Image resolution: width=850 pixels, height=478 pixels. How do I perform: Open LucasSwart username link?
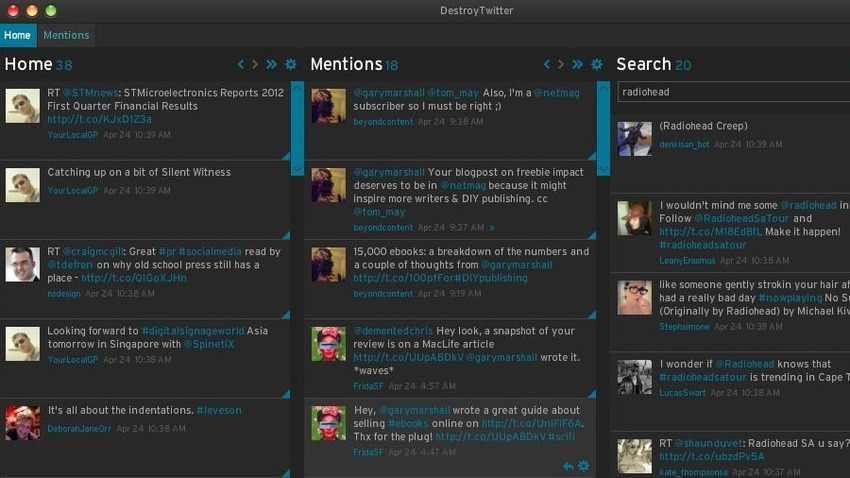pyautogui.click(x=682, y=393)
